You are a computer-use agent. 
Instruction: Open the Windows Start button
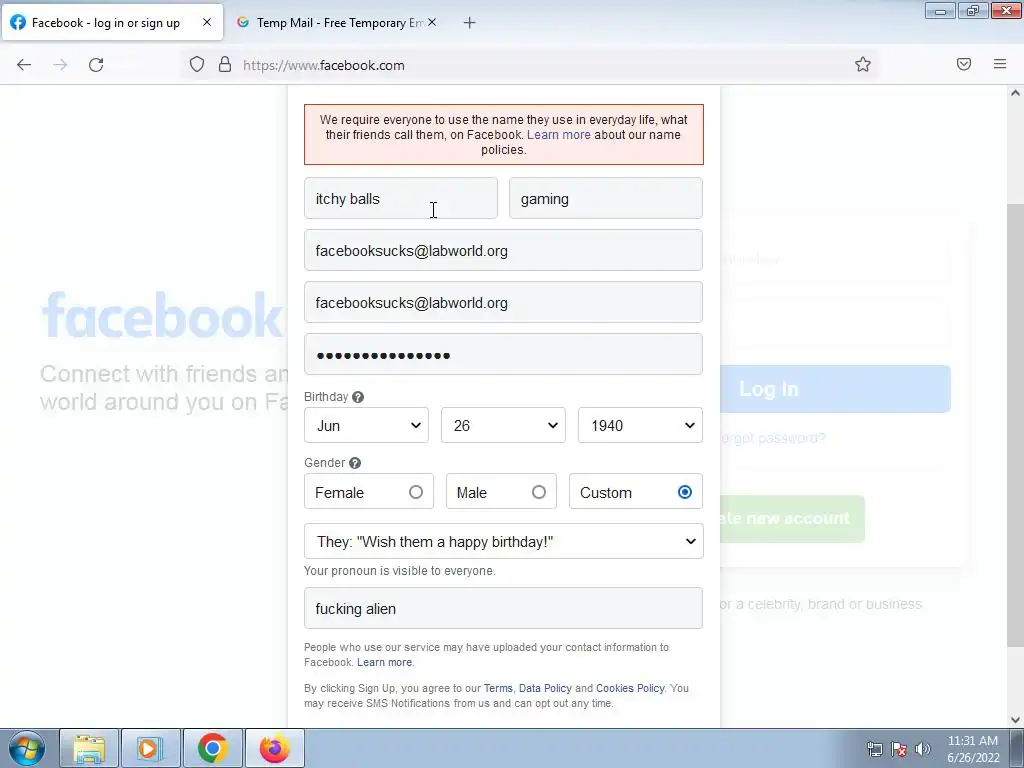pyautogui.click(x=27, y=748)
